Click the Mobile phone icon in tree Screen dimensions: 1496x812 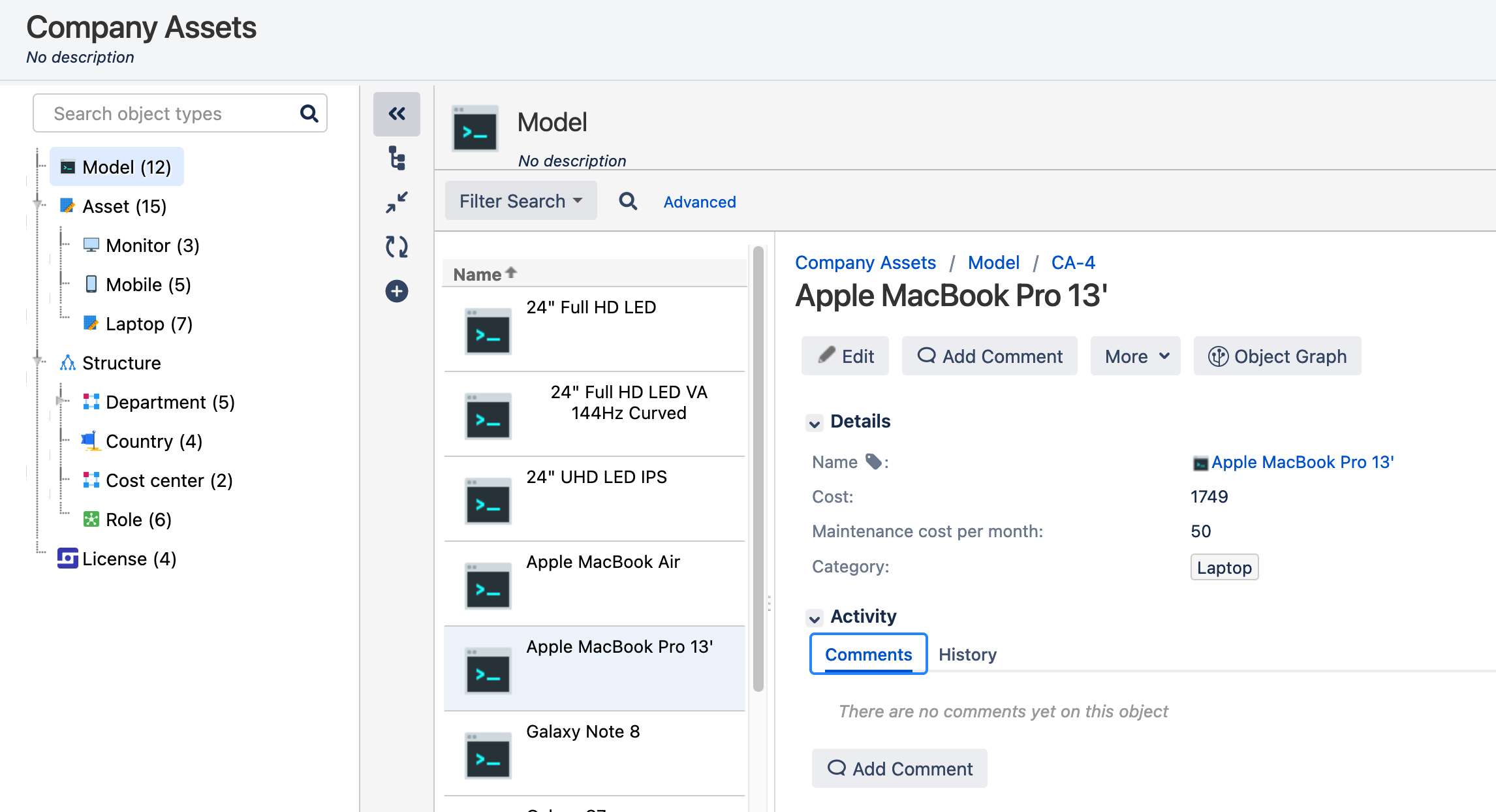91,284
